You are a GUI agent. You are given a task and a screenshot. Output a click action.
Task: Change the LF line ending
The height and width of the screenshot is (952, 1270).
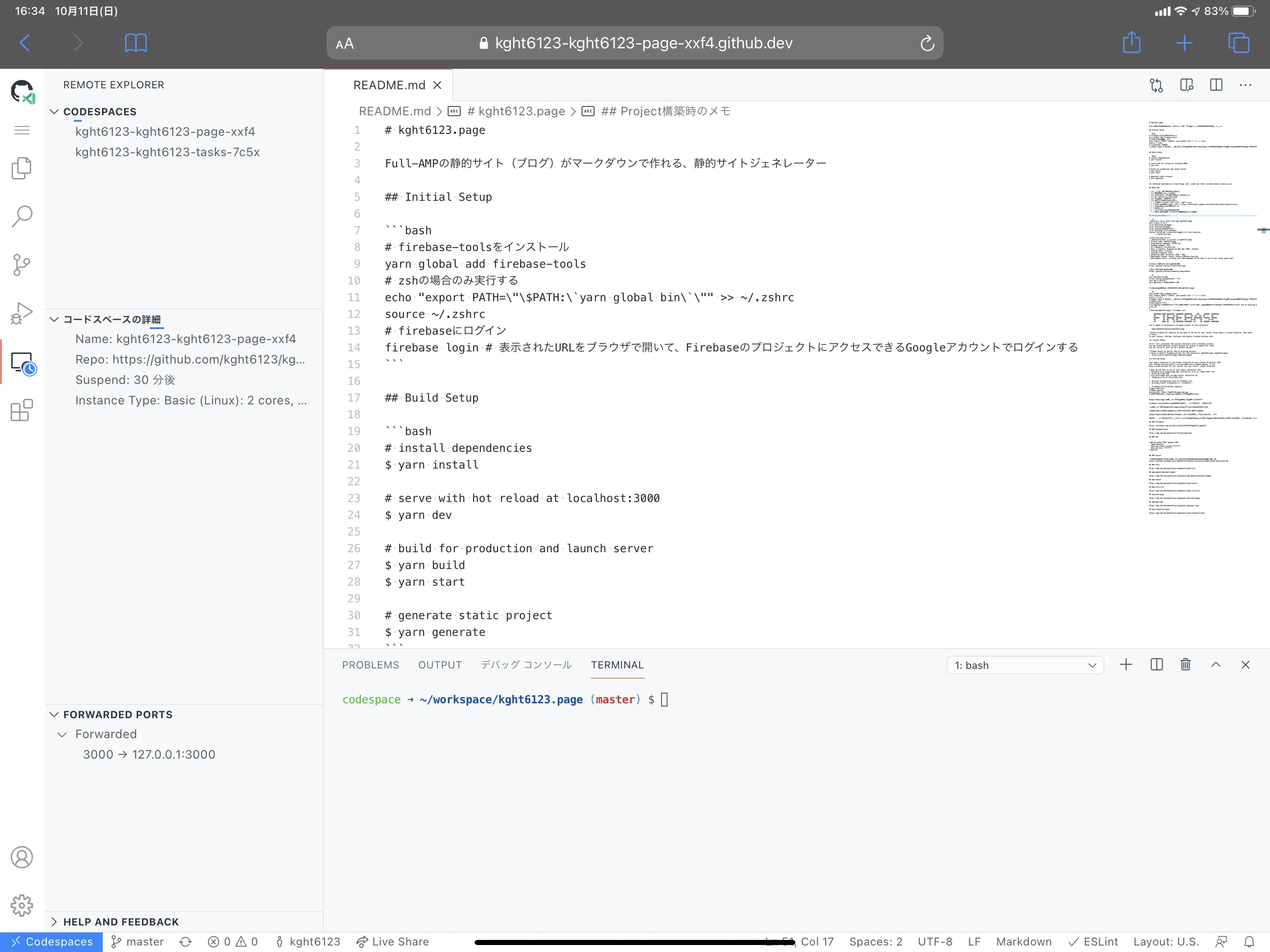974,942
